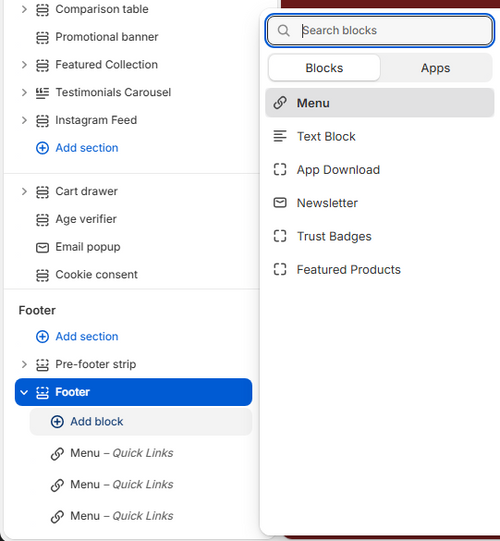Click the plus icon beside Add block

click(x=57, y=422)
